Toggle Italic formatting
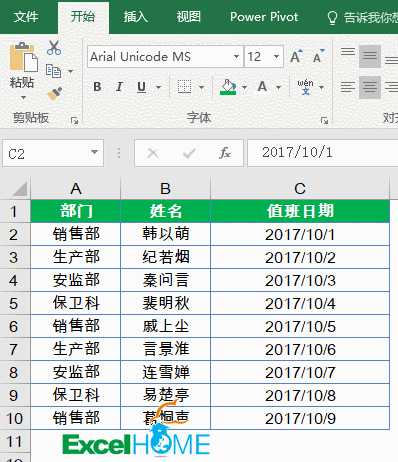 coord(119,87)
